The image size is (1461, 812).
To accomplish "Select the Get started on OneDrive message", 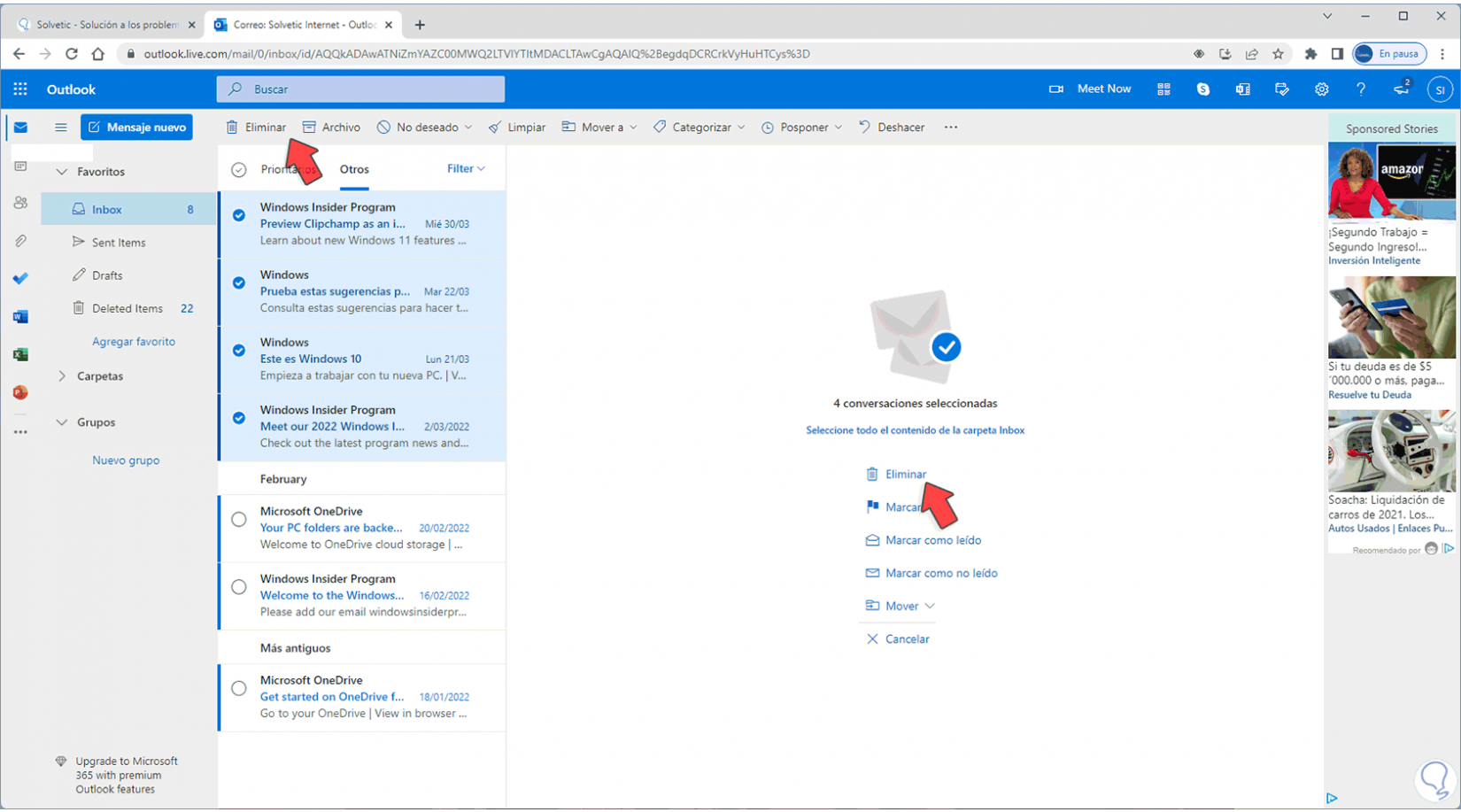I will [x=239, y=689].
